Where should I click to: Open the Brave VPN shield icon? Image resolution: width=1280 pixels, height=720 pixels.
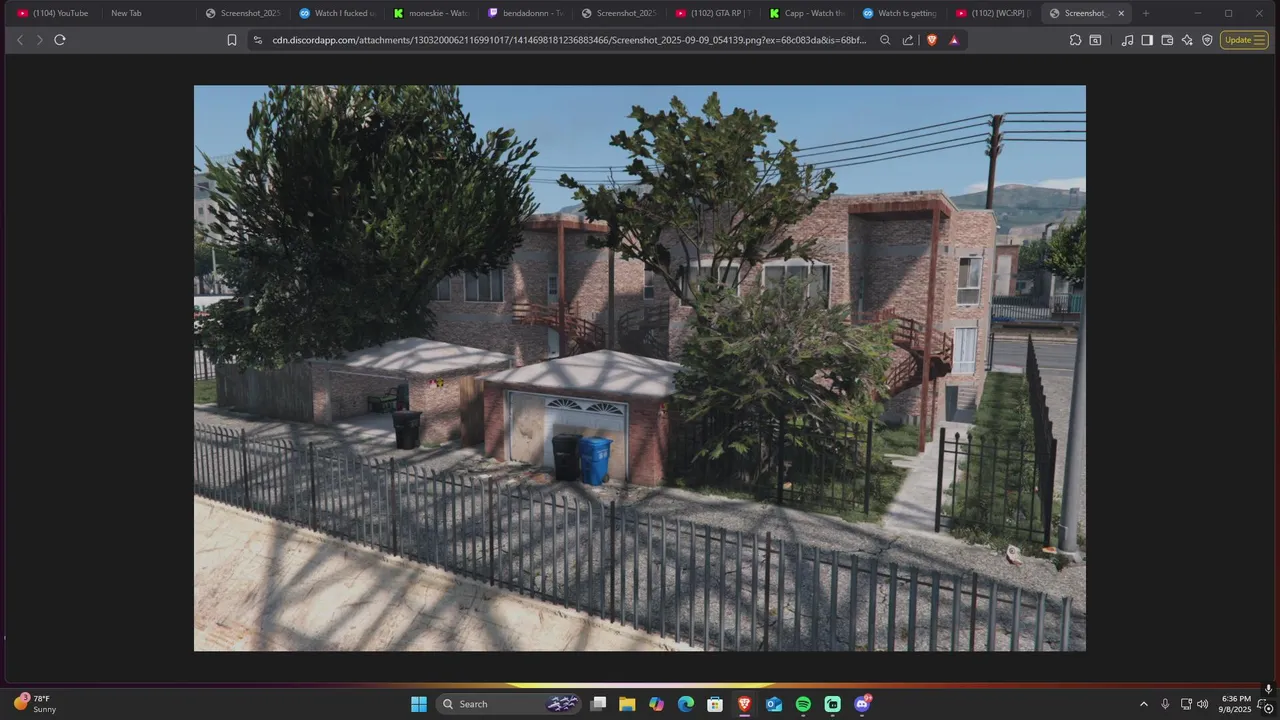pos(1207,40)
